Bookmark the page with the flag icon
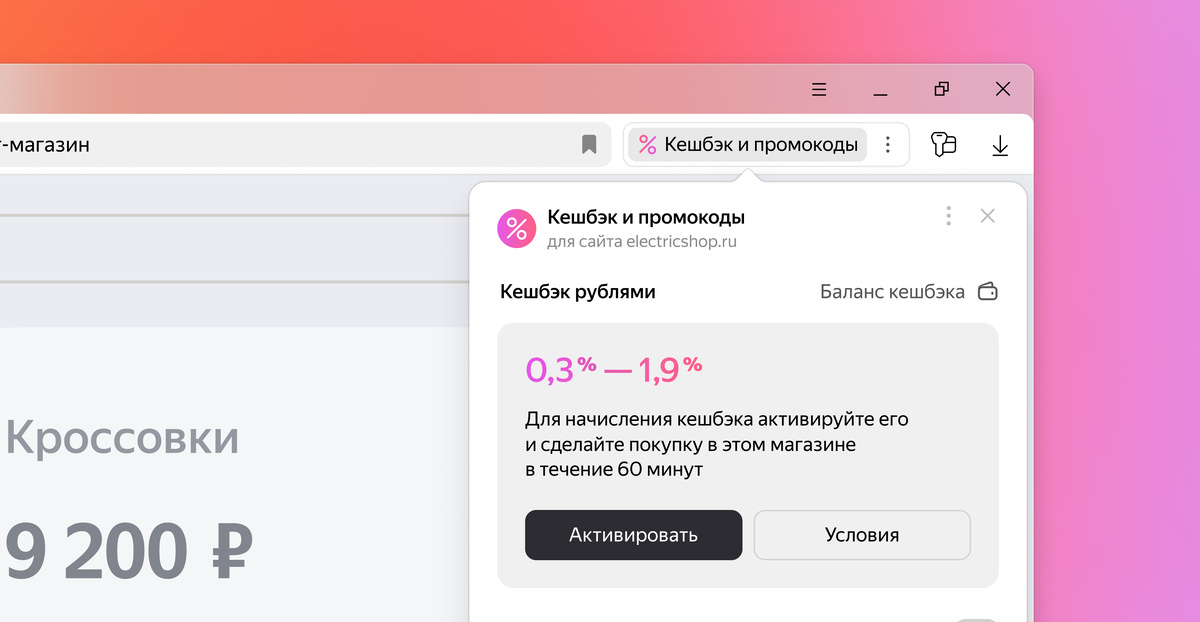This screenshot has height=622, width=1200. [x=589, y=144]
